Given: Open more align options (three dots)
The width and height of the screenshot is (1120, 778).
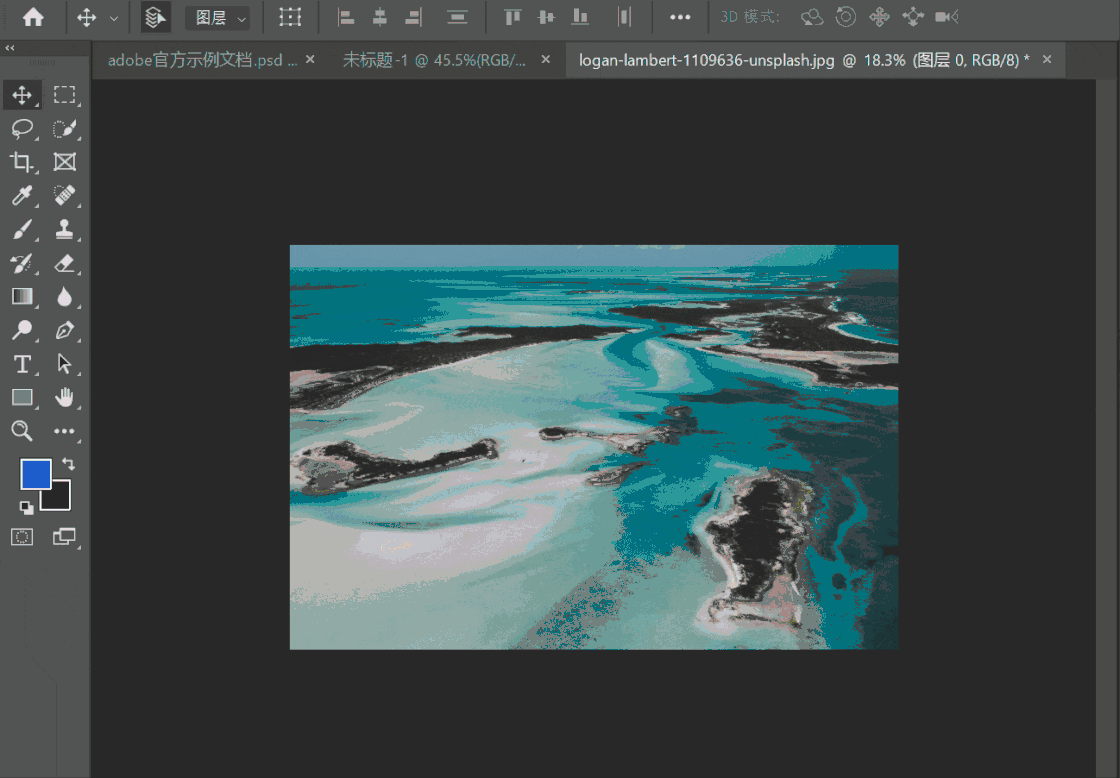Looking at the screenshot, I should point(680,17).
